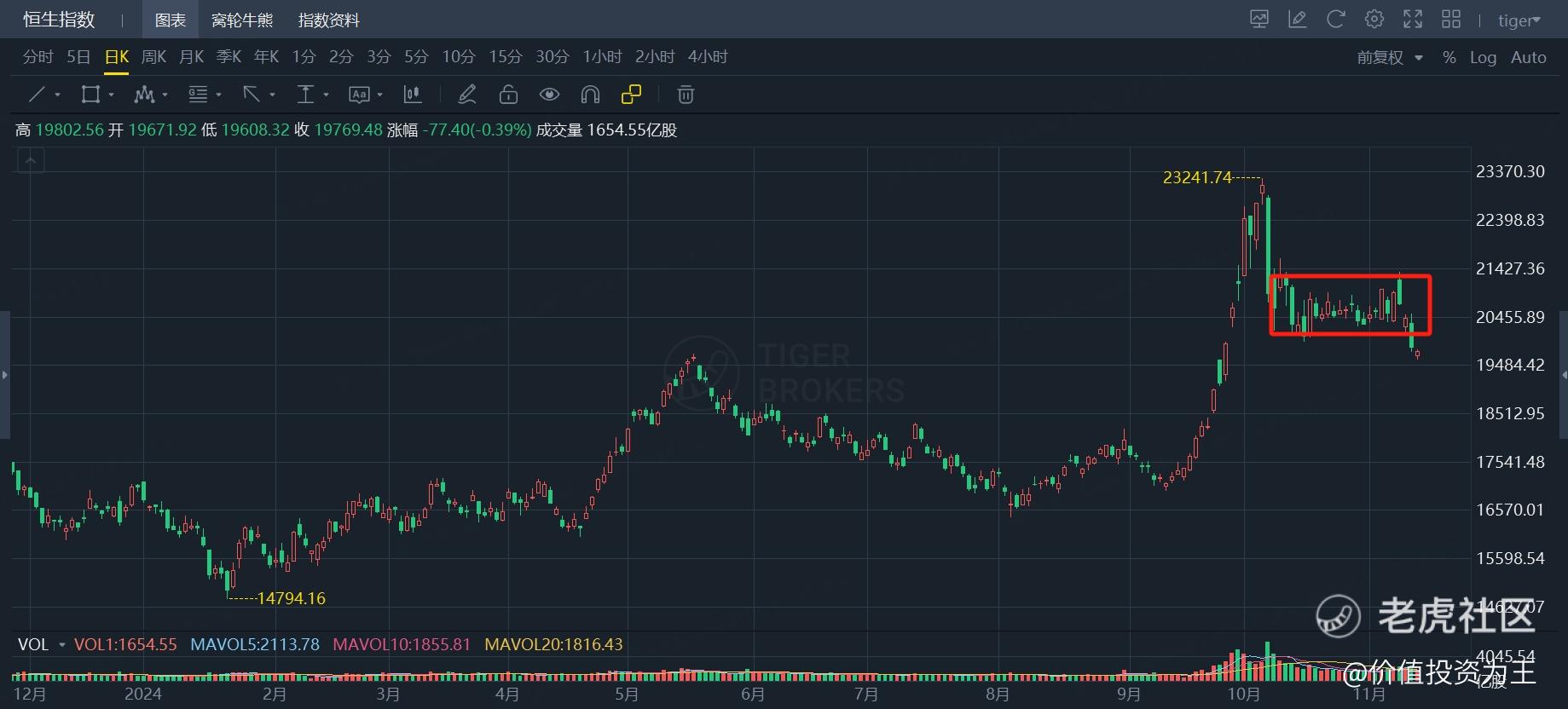Toggle the yellow linked-squares drawing mode icon
Viewport: 1568px width, 709px height.
coord(631,95)
